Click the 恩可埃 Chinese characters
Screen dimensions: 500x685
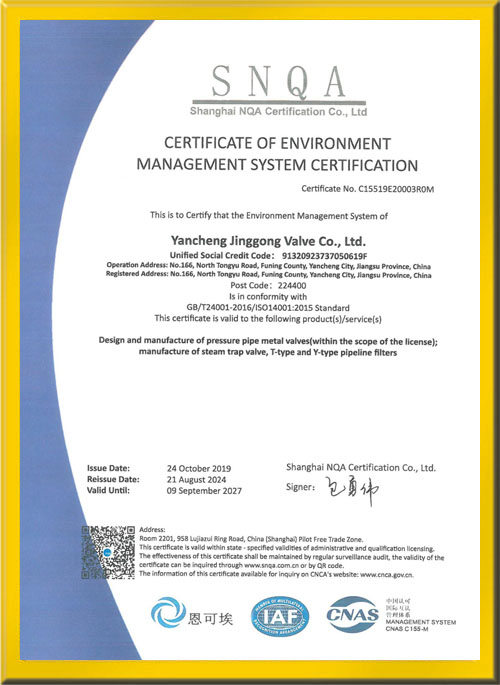pos(210,619)
